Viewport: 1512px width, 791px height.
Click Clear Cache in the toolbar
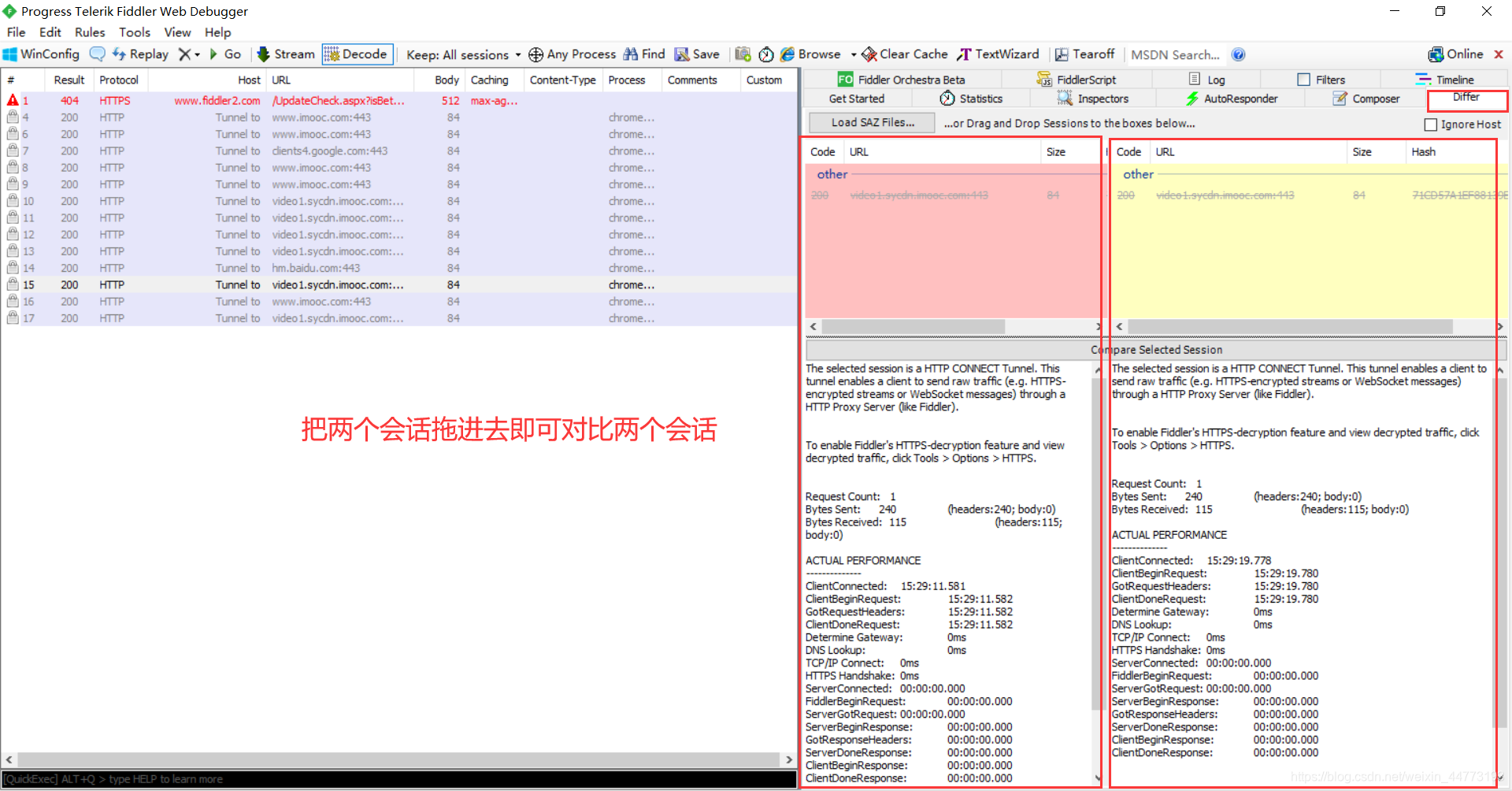904,54
